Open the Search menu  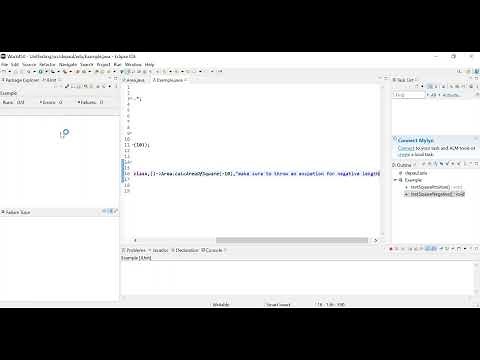pyautogui.click(x=87, y=65)
